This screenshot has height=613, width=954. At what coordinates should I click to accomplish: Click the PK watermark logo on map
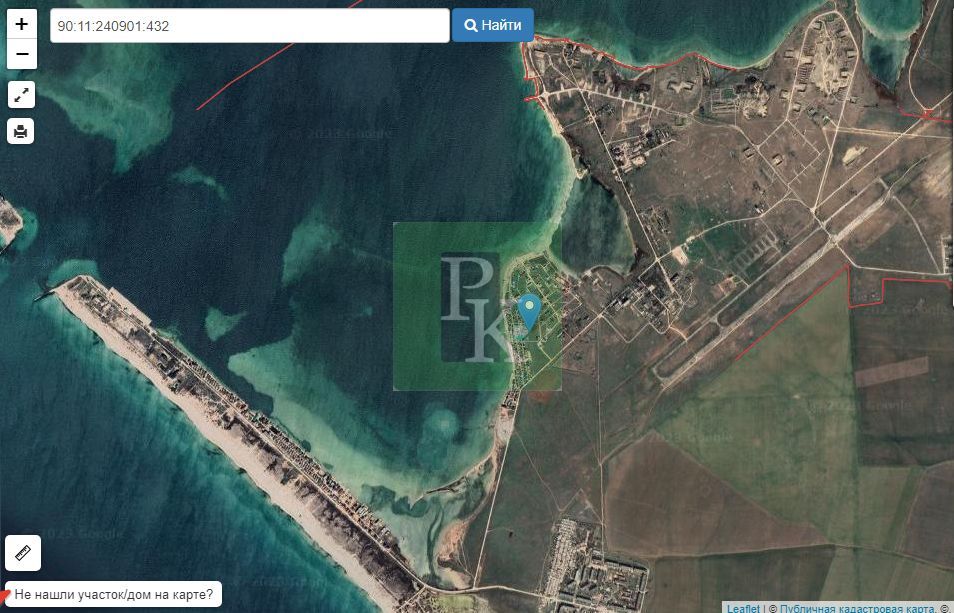tap(475, 307)
